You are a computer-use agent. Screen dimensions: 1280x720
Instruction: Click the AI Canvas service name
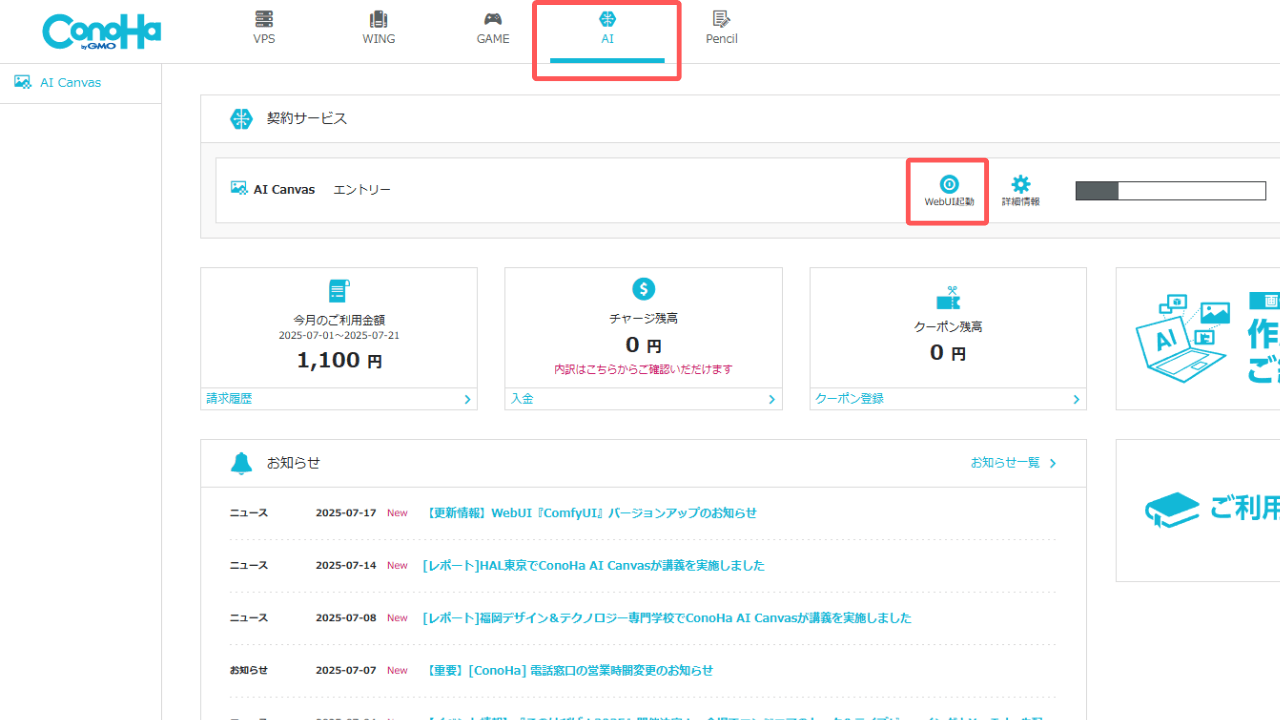tap(284, 189)
